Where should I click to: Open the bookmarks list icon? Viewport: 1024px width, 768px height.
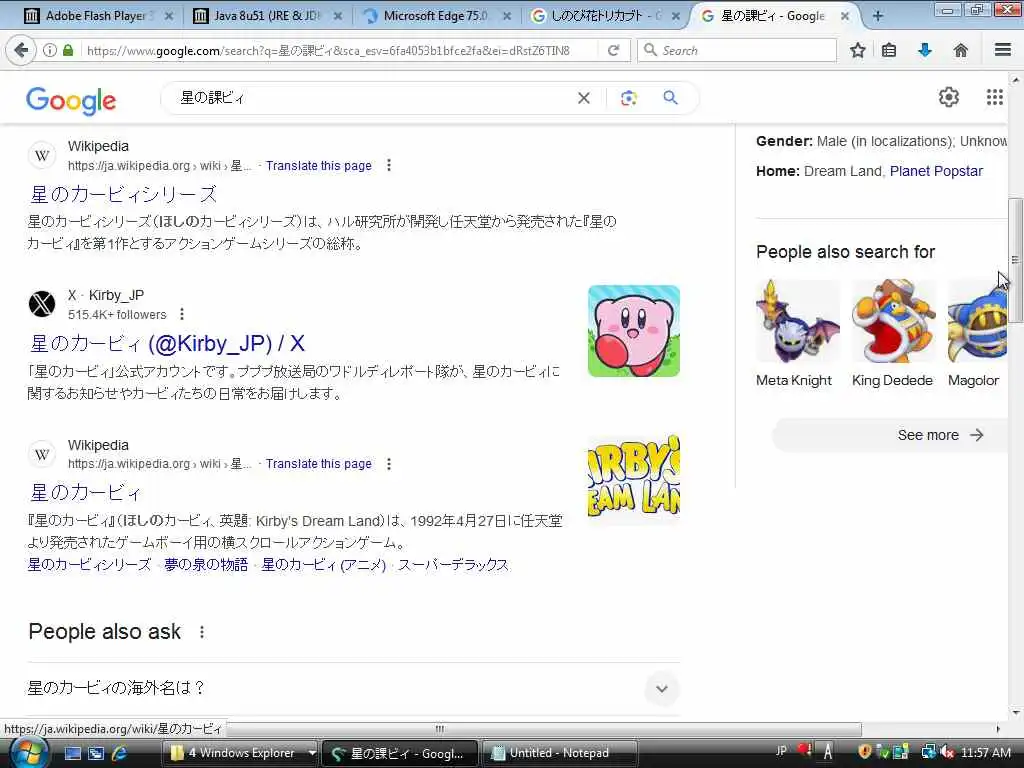click(889, 50)
